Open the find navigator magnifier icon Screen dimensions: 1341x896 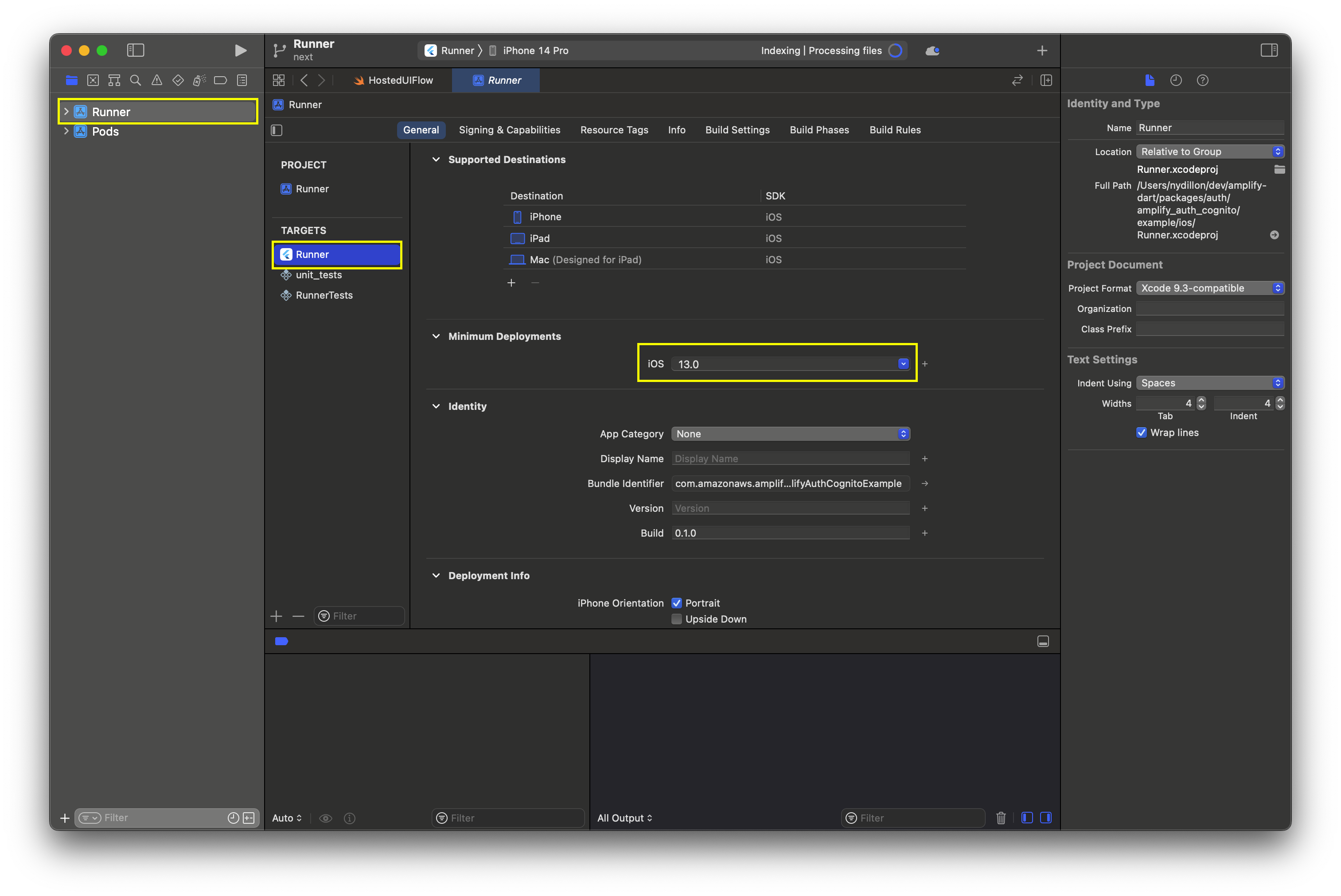tap(136, 81)
